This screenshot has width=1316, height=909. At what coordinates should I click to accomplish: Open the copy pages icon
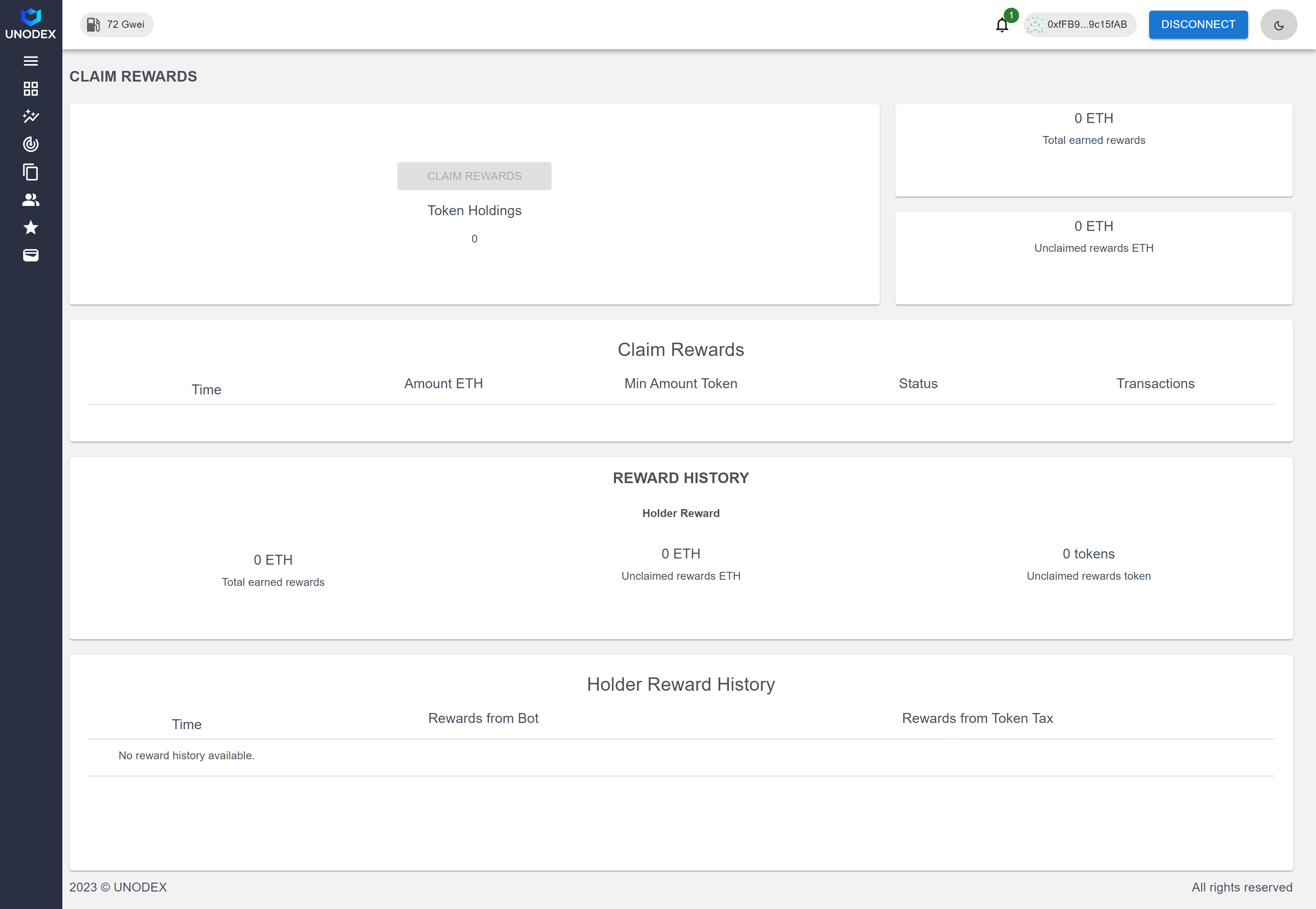(31, 172)
